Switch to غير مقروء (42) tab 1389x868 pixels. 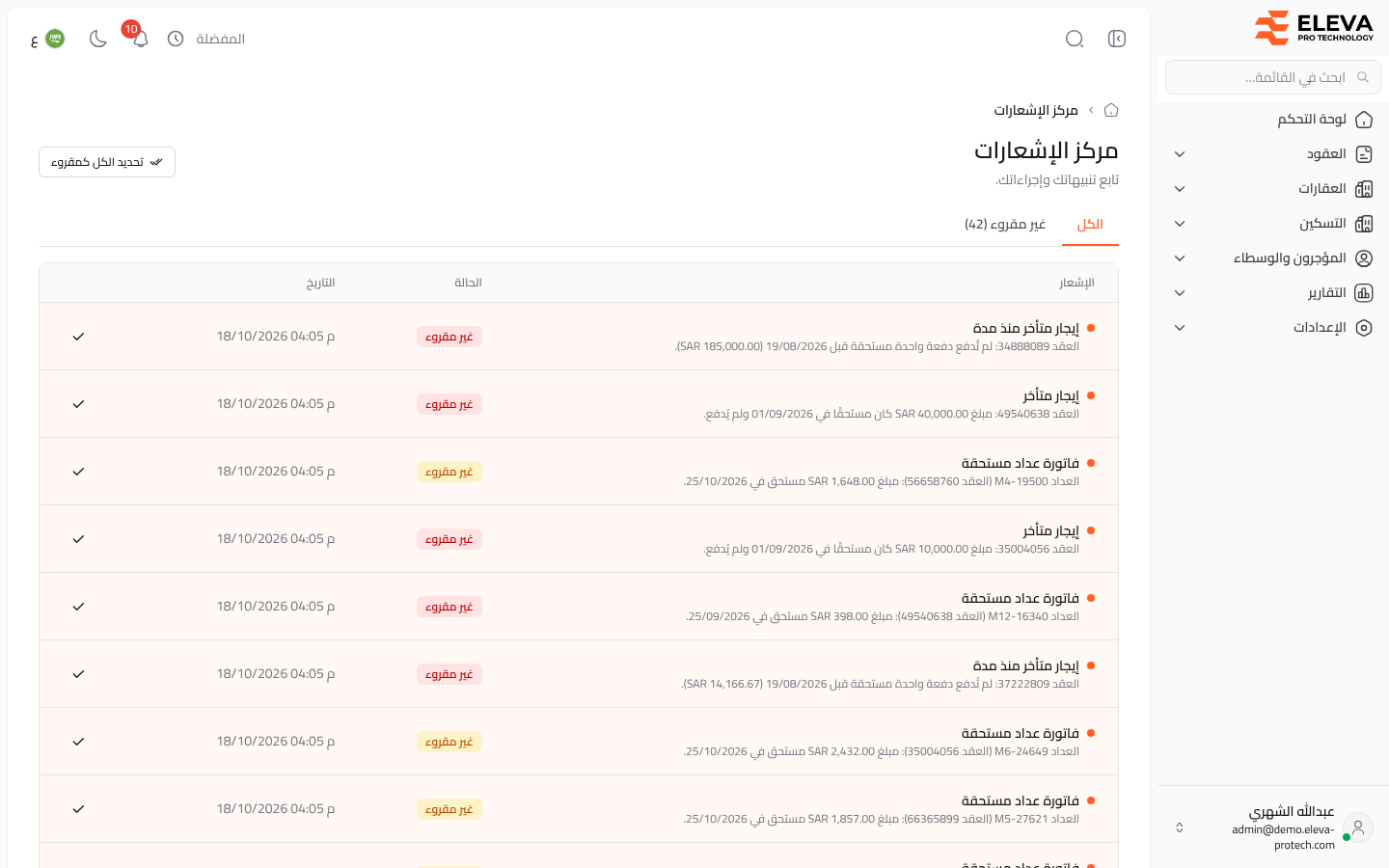1005,225
